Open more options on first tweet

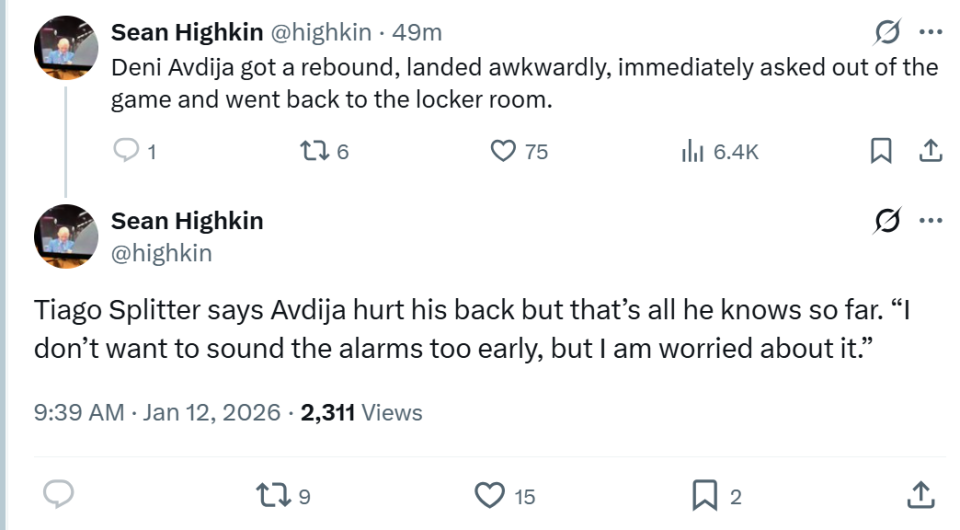click(930, 33)
